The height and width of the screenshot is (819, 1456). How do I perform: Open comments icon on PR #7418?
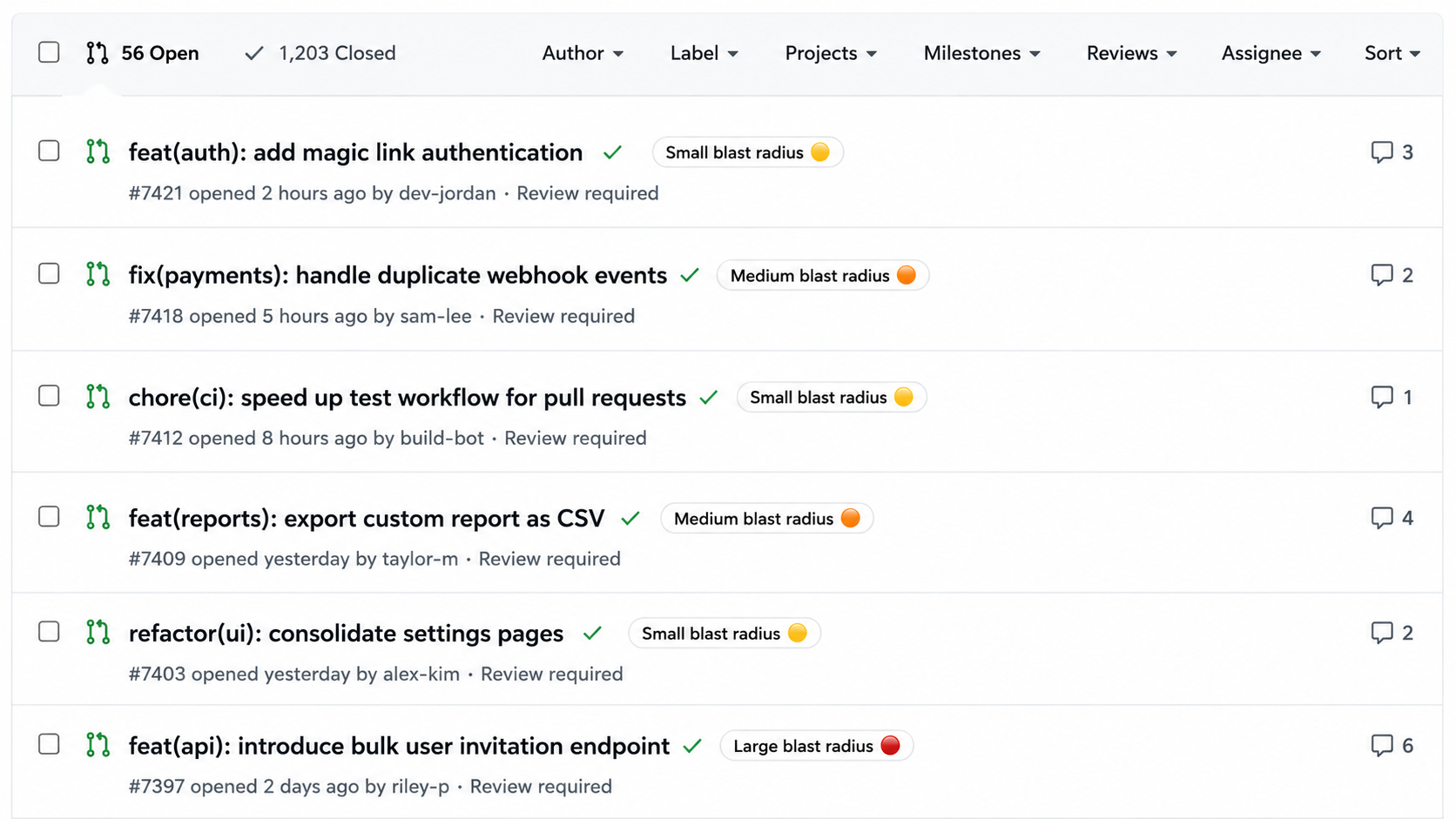1382,275
